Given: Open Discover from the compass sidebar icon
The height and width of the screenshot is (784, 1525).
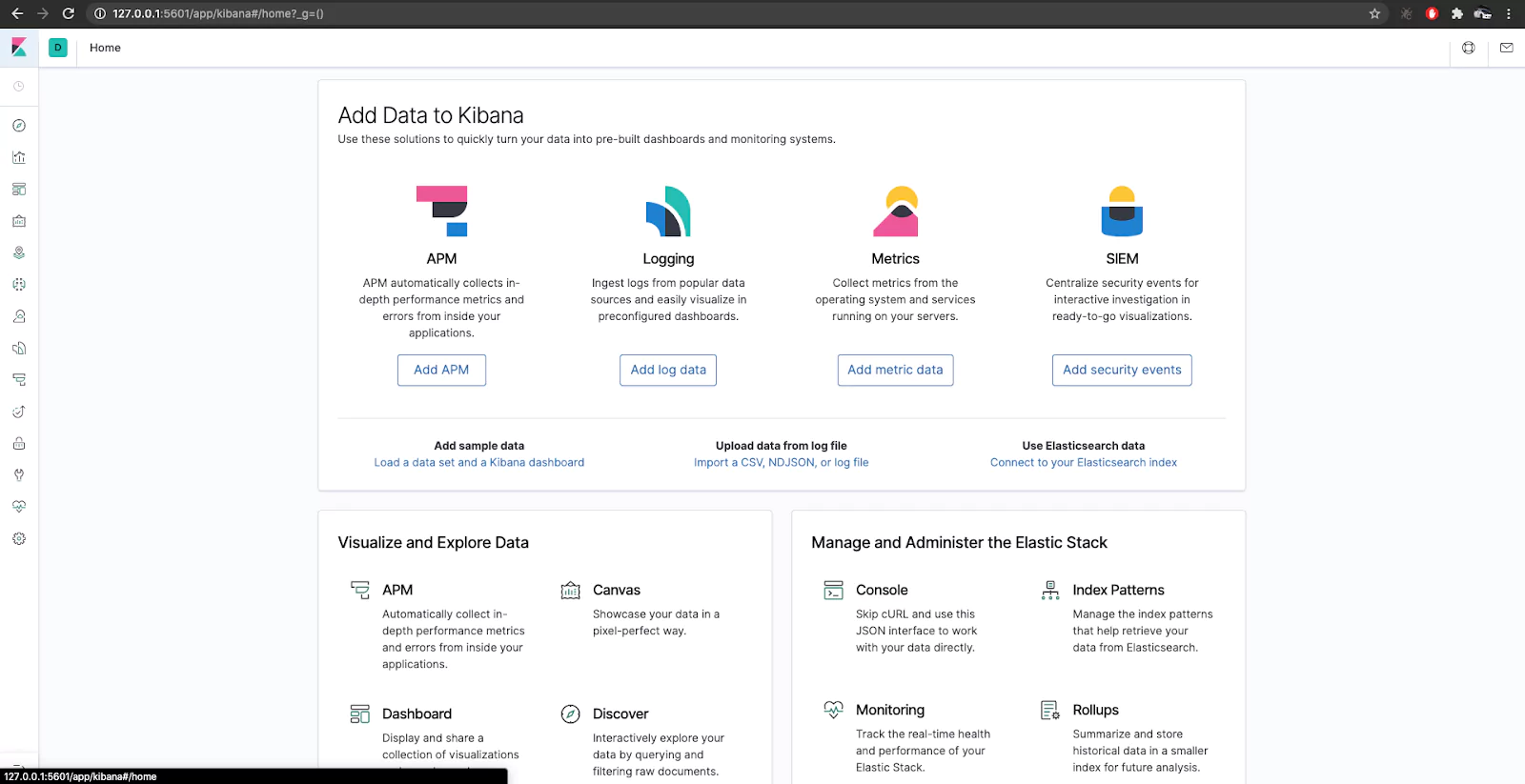Looking at the screenshot, I should (x=19, y=126).
